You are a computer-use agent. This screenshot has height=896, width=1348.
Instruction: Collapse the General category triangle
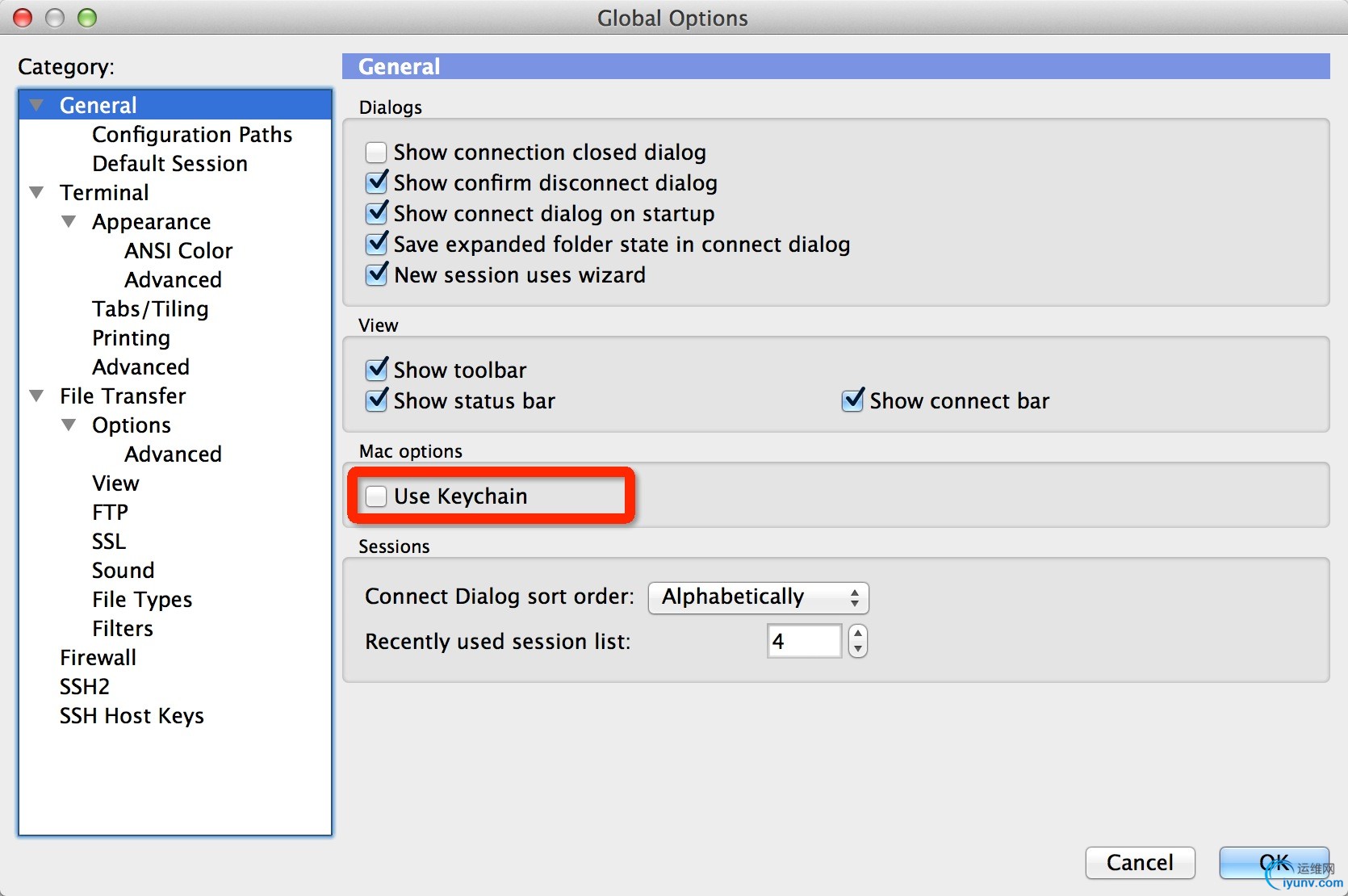click(36, 105)
